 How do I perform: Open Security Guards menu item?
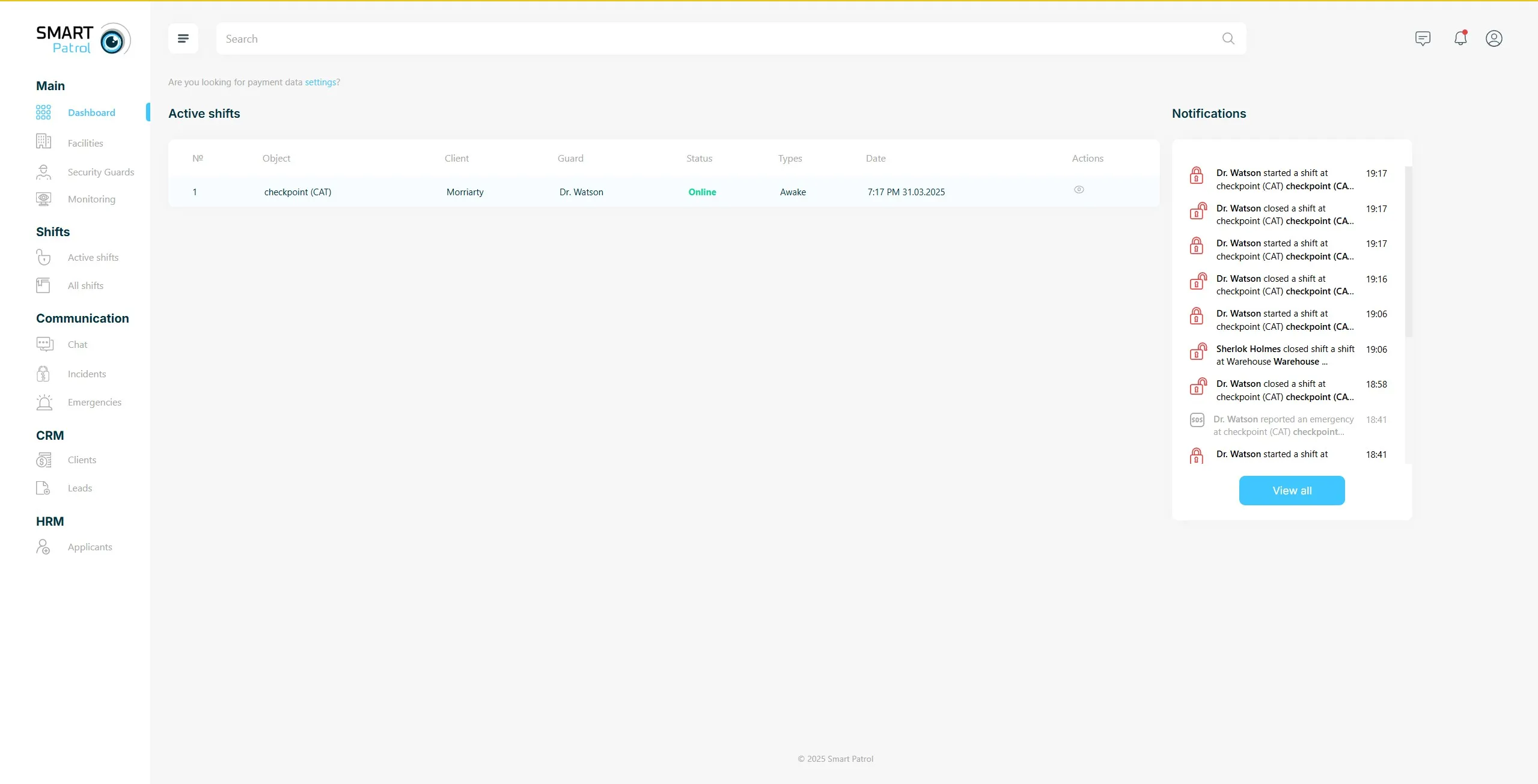[x=101, y=172]
